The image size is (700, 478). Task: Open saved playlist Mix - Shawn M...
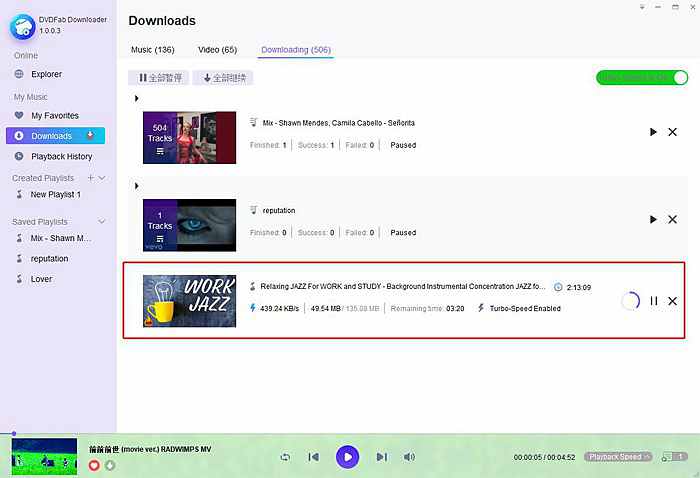pyautogui.click(x=60, y=238)
